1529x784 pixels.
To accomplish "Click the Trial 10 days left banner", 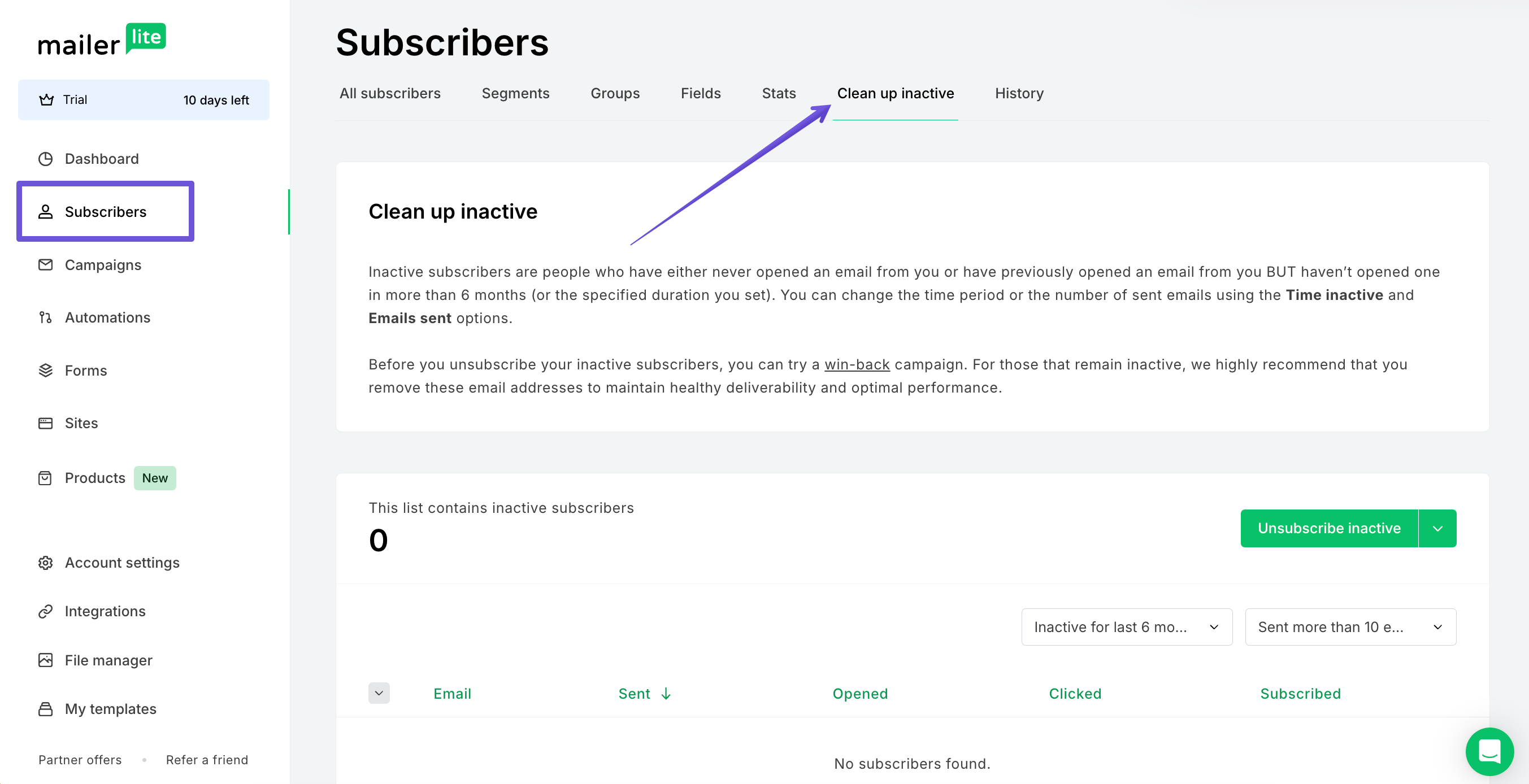I will [x=144, y=100].
